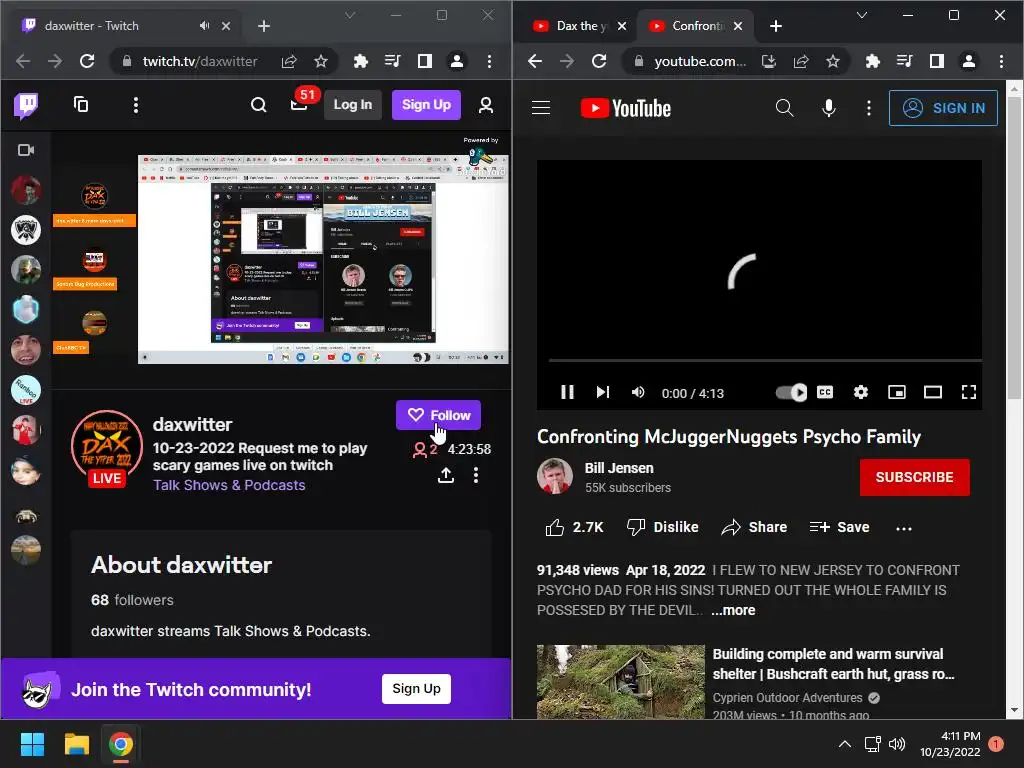Open the Twitch user profile icon
Viewport: 1024px width, 768px height.
click(x=486, y=105)
